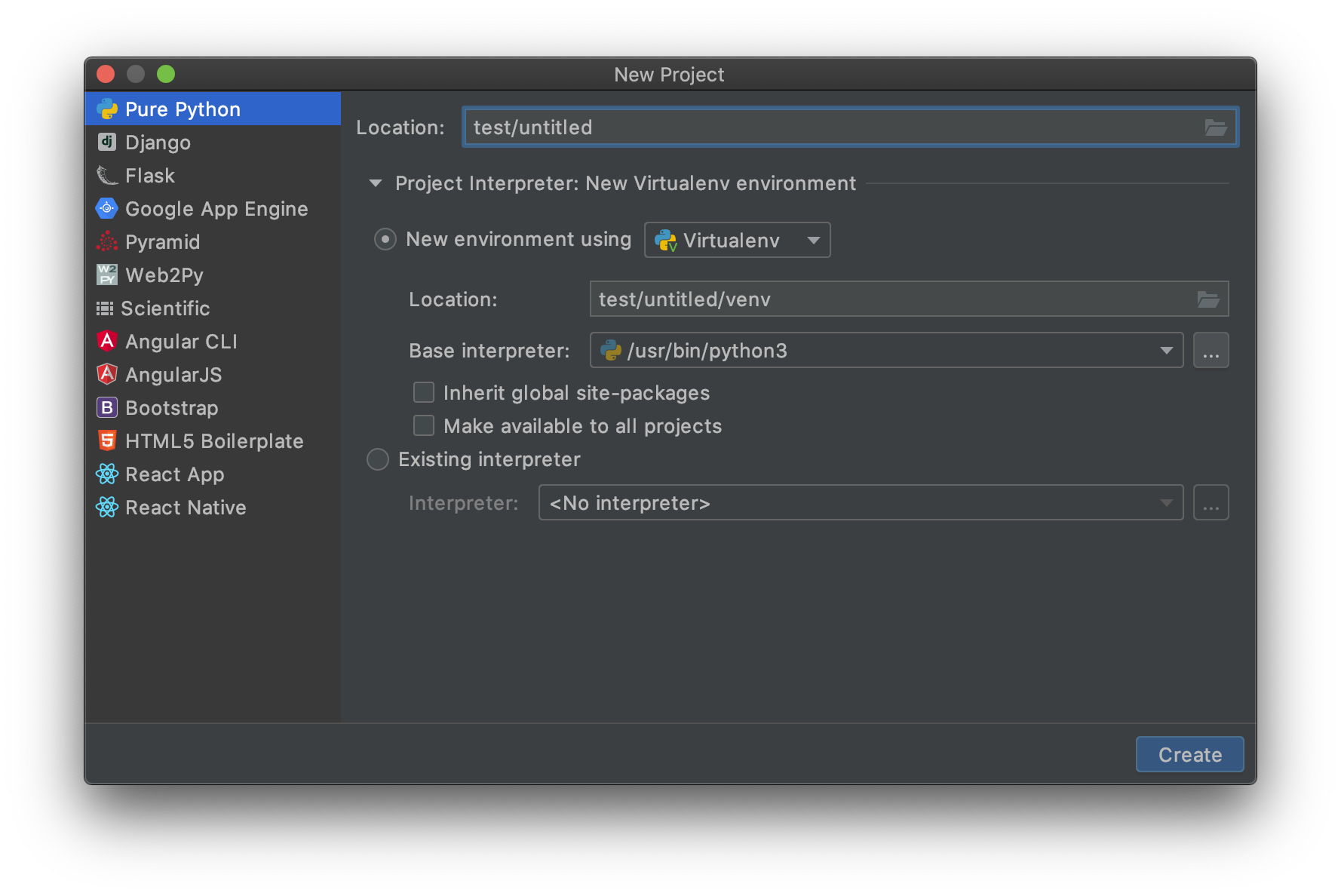This screenshot has width=1341, height=896.
Task: Click the /usr/bin/python3 path text
Action: pyautogui.click(x=707, y=351)
